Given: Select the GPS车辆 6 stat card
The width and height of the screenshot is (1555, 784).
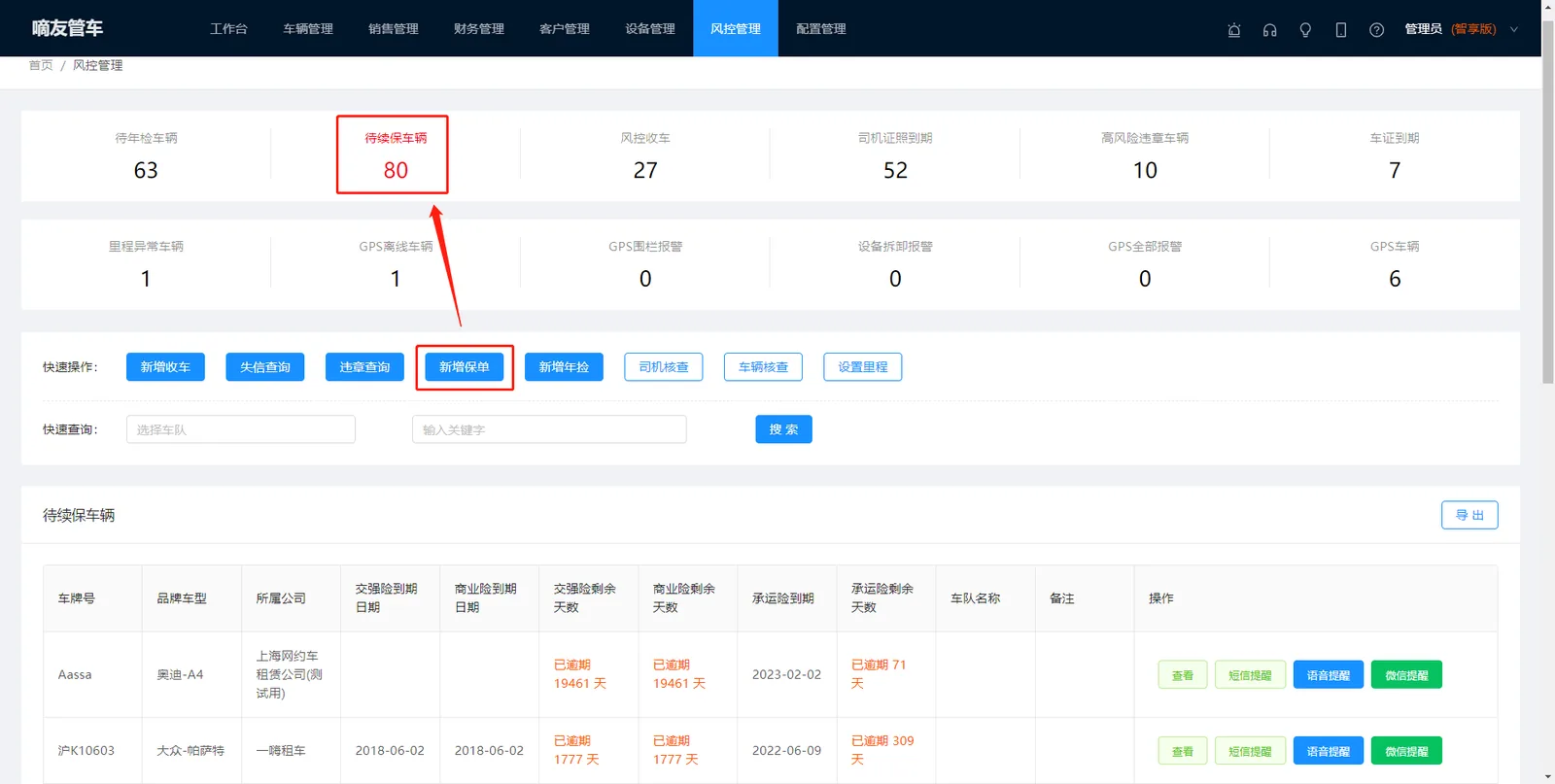Looking at the screenshot, I should pos(1395,264).
